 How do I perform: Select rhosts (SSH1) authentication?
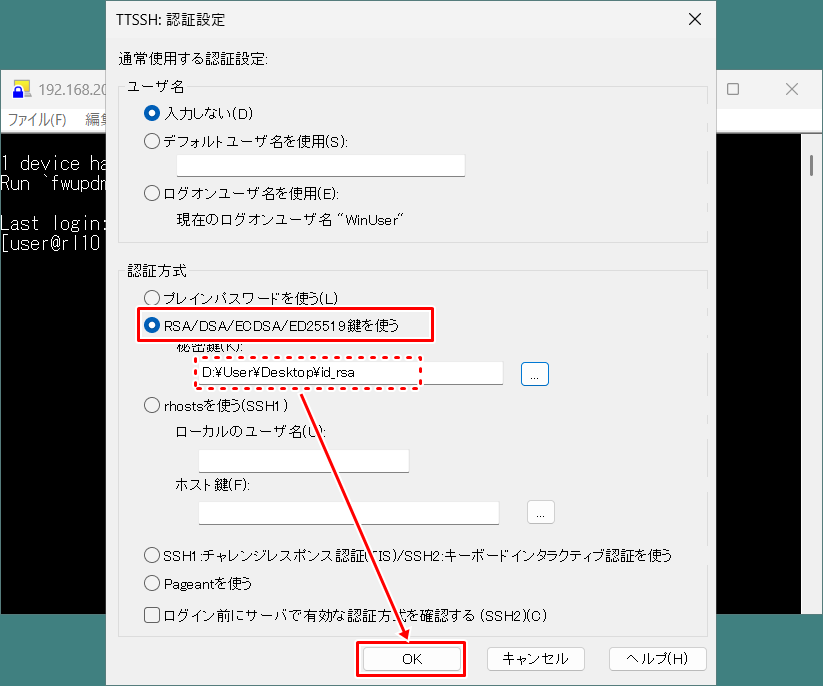click(x=151, y=405)
